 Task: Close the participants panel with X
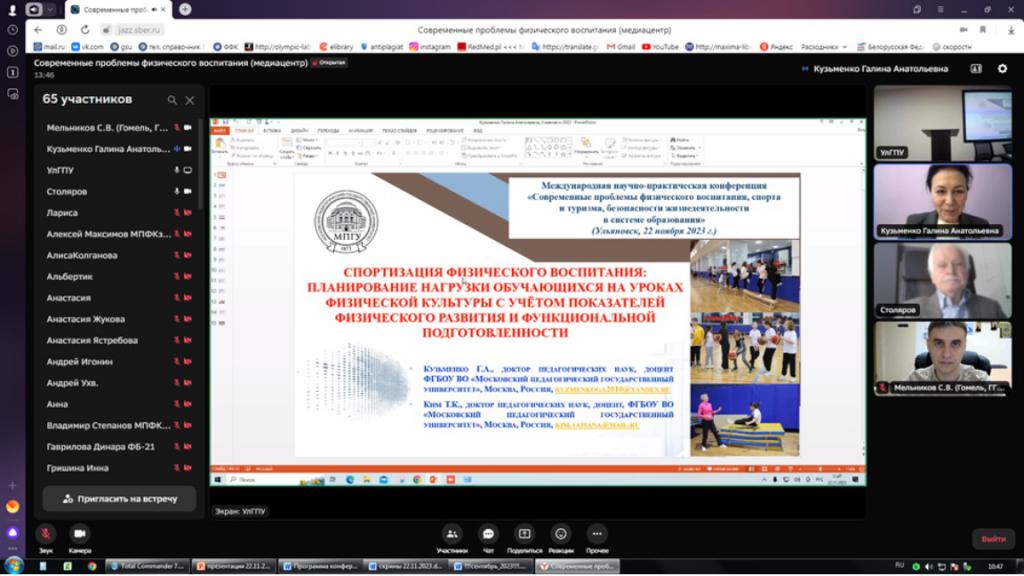(190, 100)
